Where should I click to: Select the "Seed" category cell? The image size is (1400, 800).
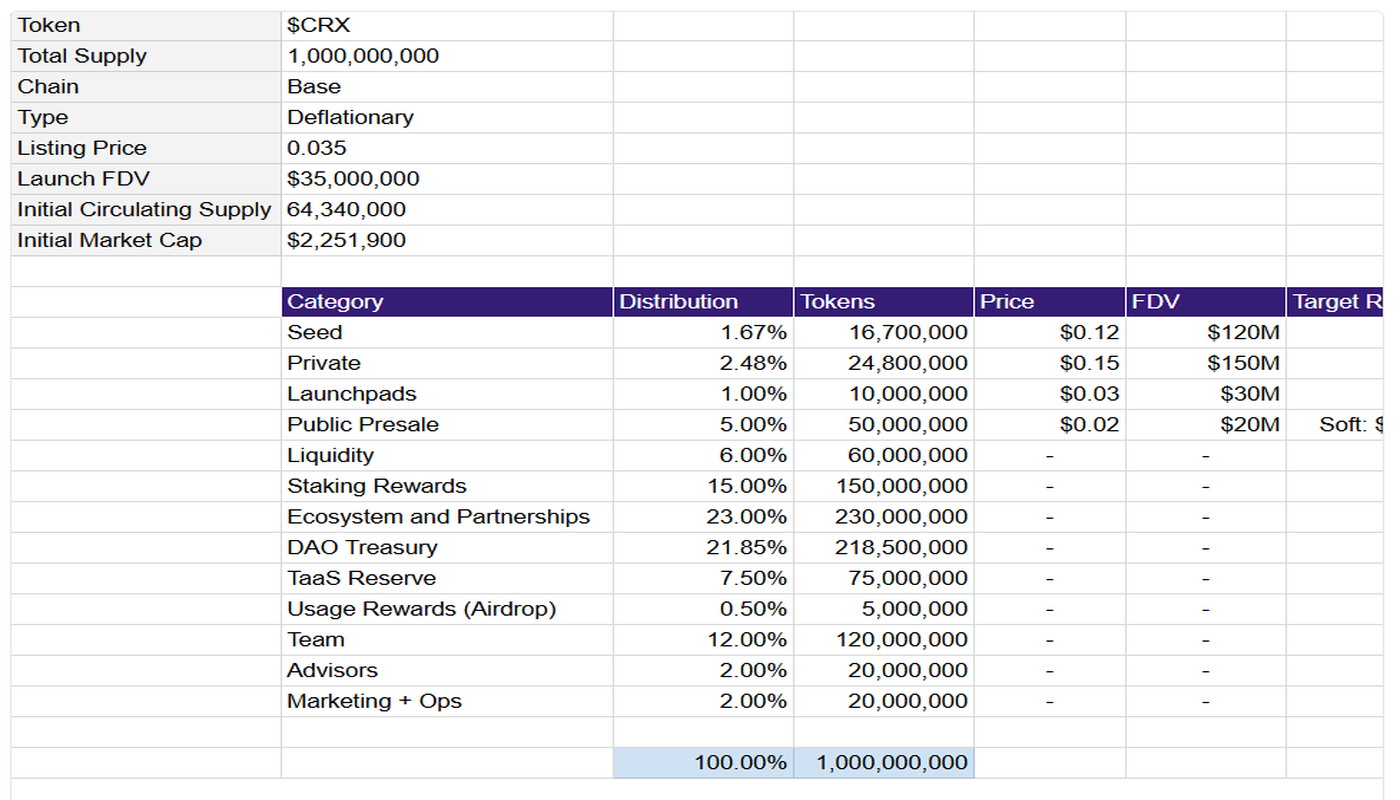pos(447,333)
